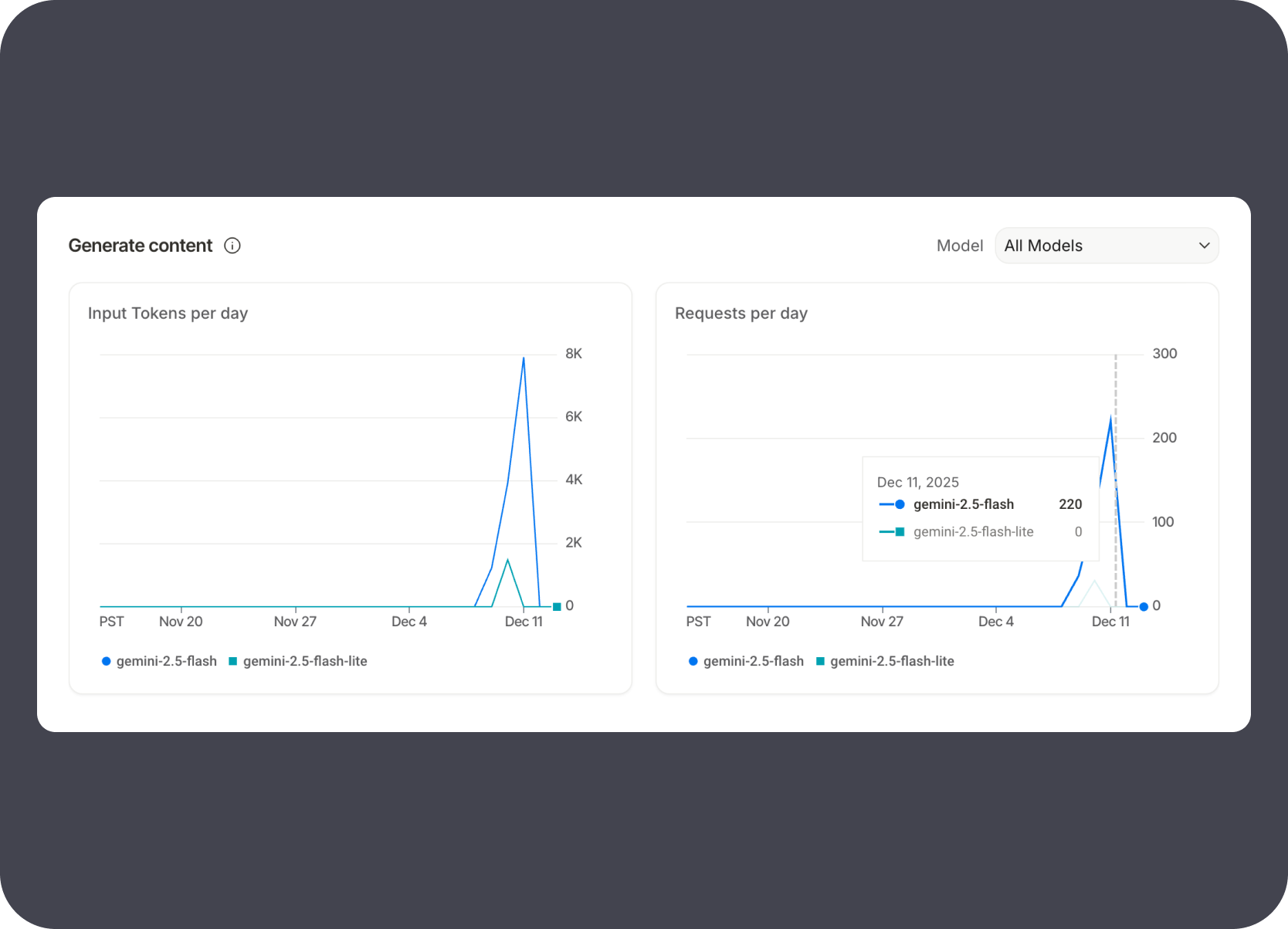Image resolution: width=1288 pixels, height=929 pixels.
Task: Click the 2K axis label in Input Tokens chart
Action: (574, 543)
